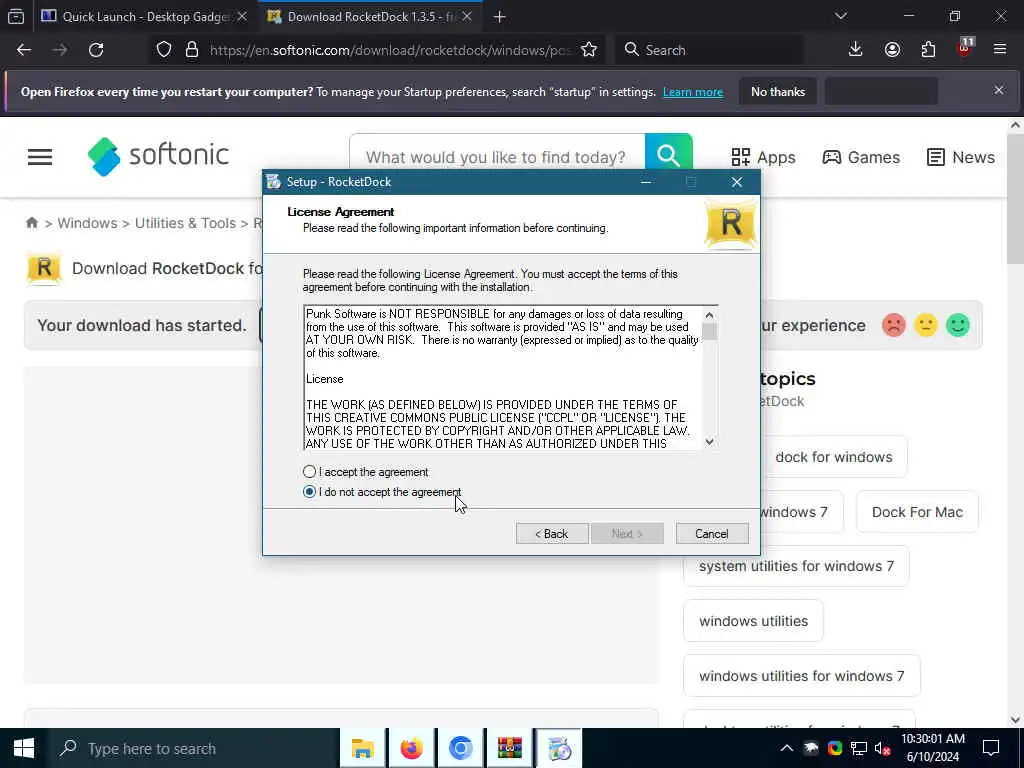Click Softonic search field

coord(497,157)
